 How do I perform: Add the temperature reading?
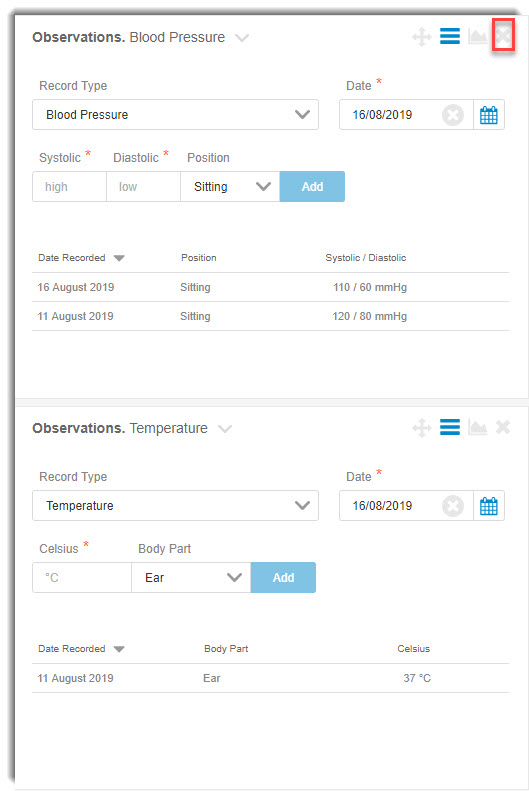[283, 578]
